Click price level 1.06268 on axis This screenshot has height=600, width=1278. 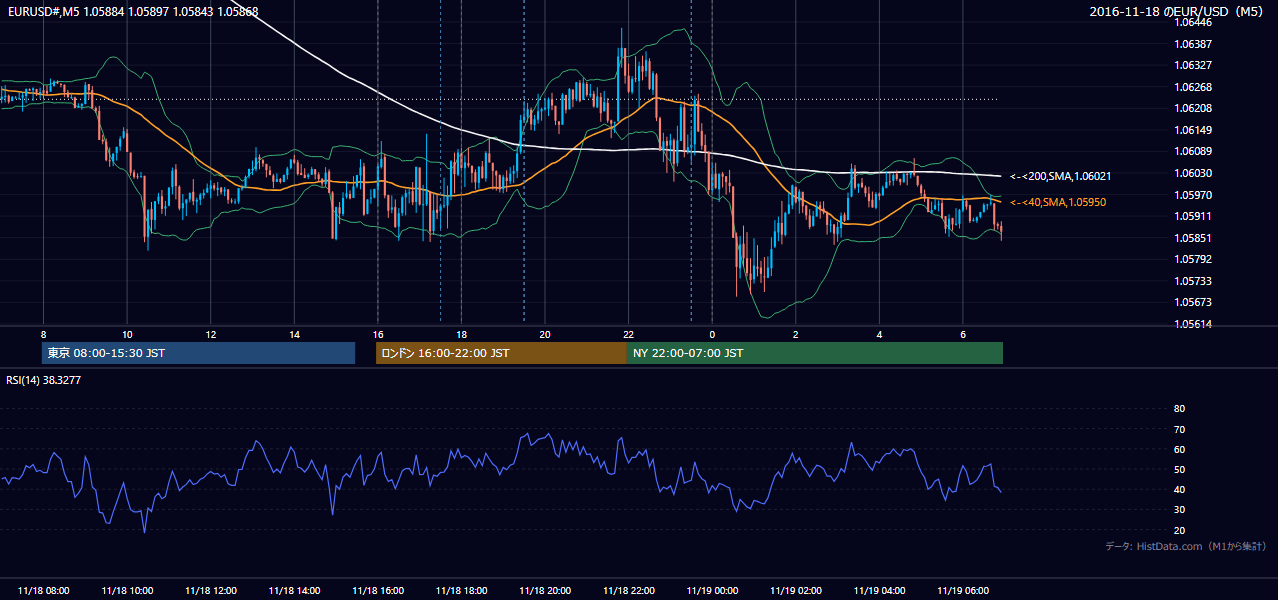[1193, 87]
